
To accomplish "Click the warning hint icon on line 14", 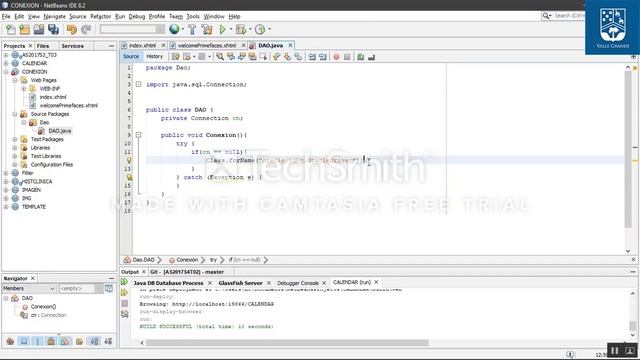I will click(129, 177).
